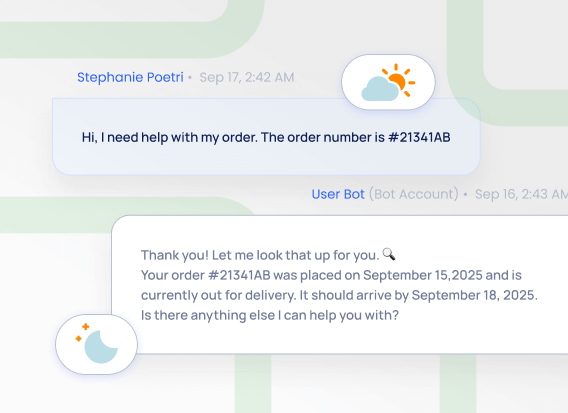Click order #21341AB in the bot reply
This screenshot has height=413, width=568.
[239, 275]
